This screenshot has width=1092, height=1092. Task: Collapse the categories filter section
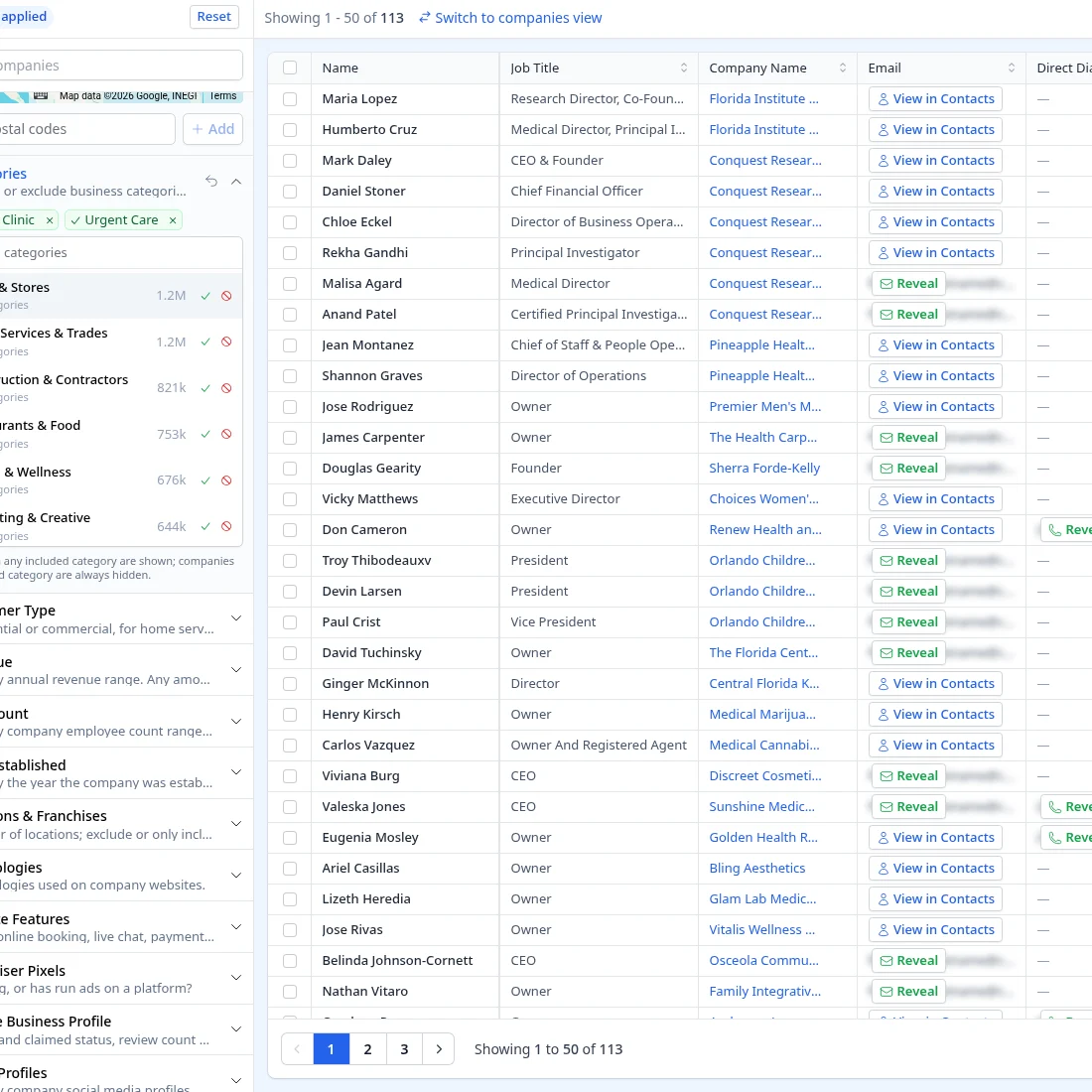(237, 182)
